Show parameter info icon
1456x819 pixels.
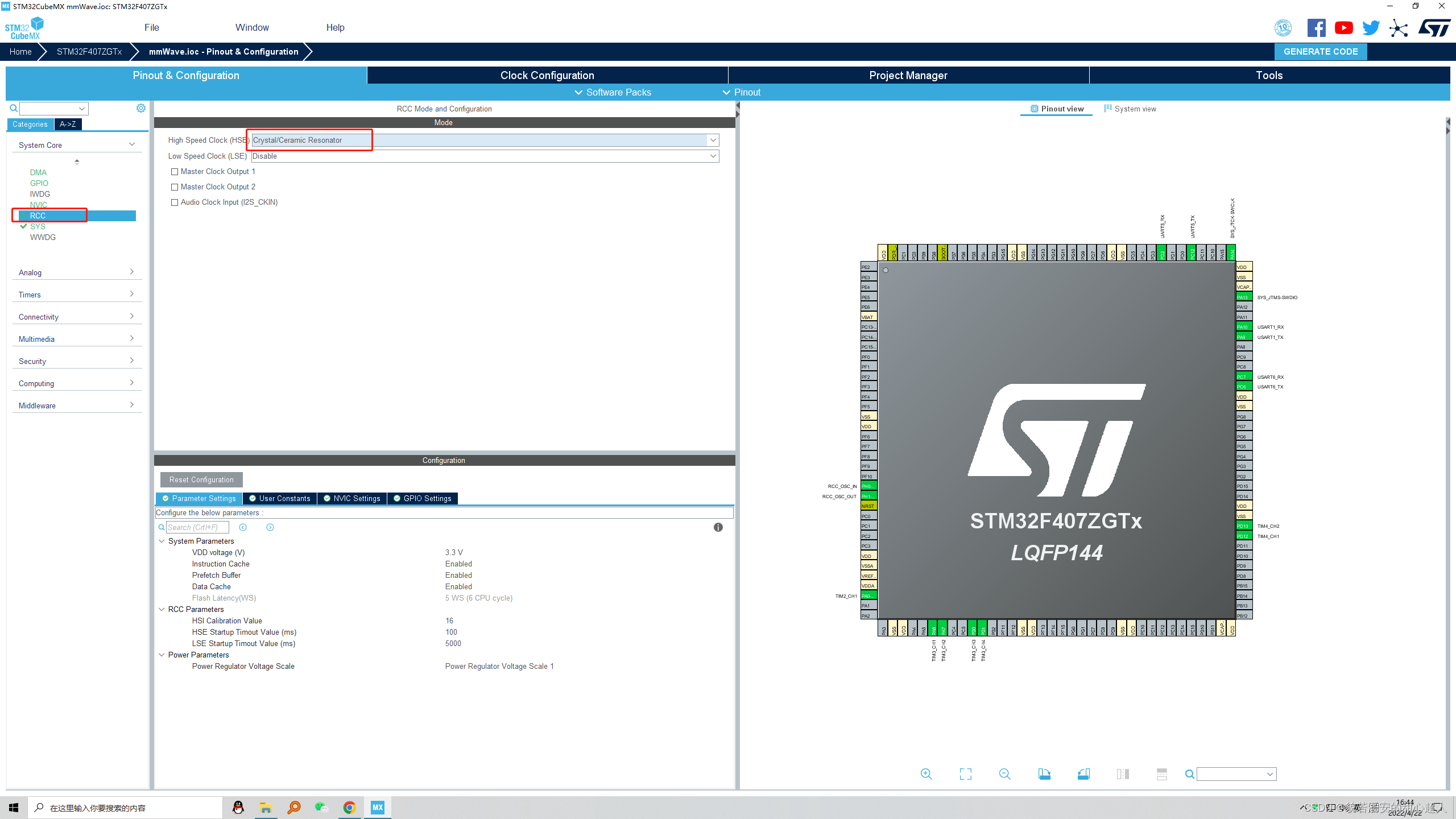[718, 527]
